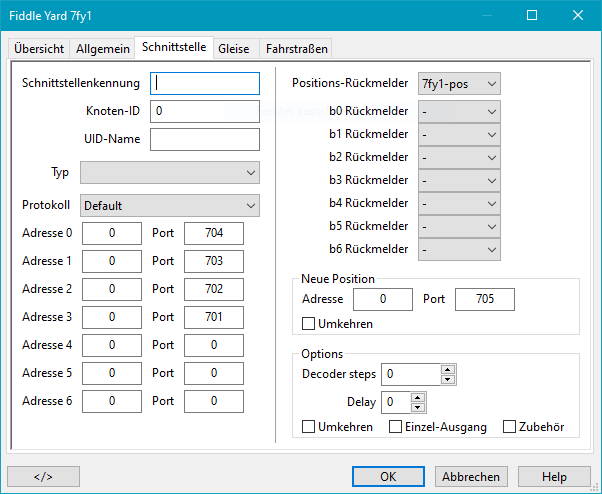Screen dimensions: 602x494
Task: Confirm dialog with OK button
Action: 388,477
